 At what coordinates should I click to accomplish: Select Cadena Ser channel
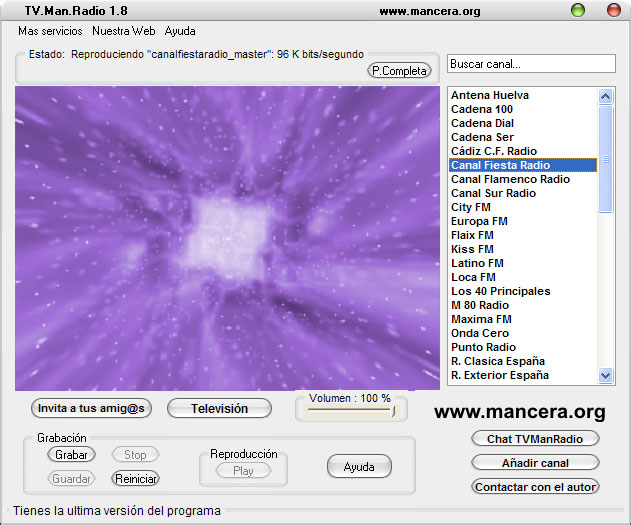click(x=523, y=137)
